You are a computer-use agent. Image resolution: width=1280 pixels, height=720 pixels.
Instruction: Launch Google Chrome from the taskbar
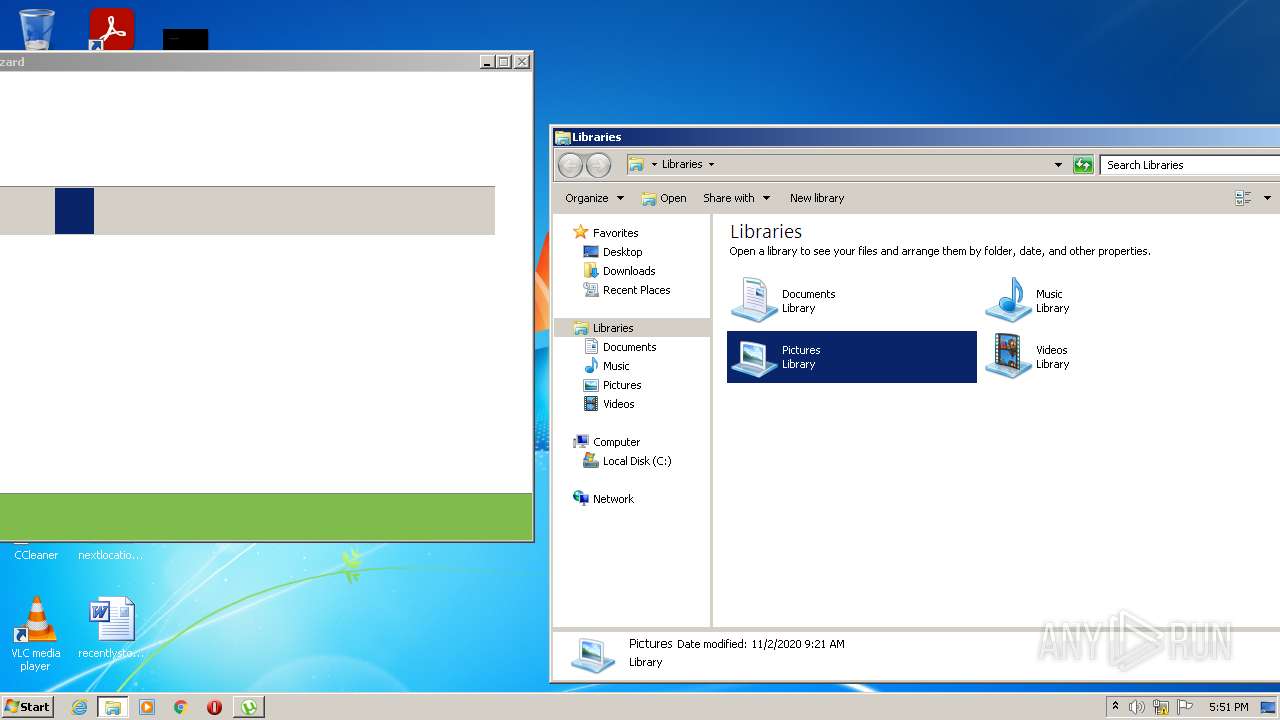(181, 707)
